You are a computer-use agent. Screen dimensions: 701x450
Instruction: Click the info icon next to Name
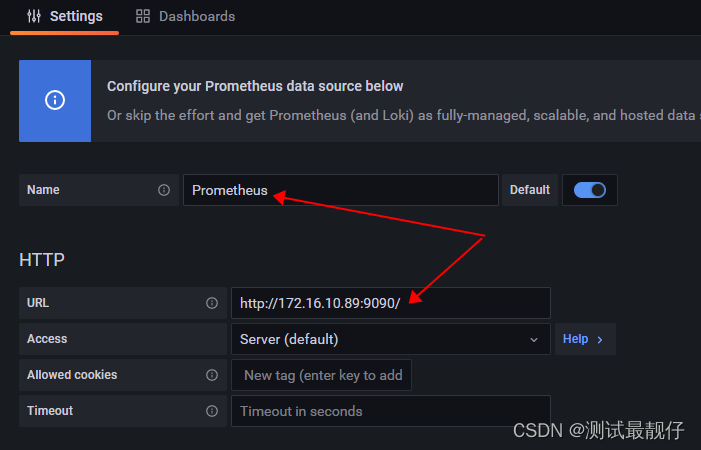164,190
